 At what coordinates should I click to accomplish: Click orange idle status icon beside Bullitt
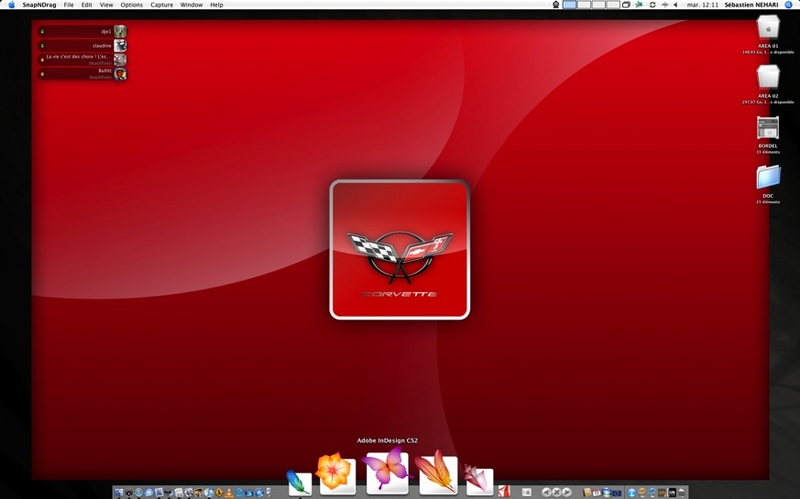42,74
